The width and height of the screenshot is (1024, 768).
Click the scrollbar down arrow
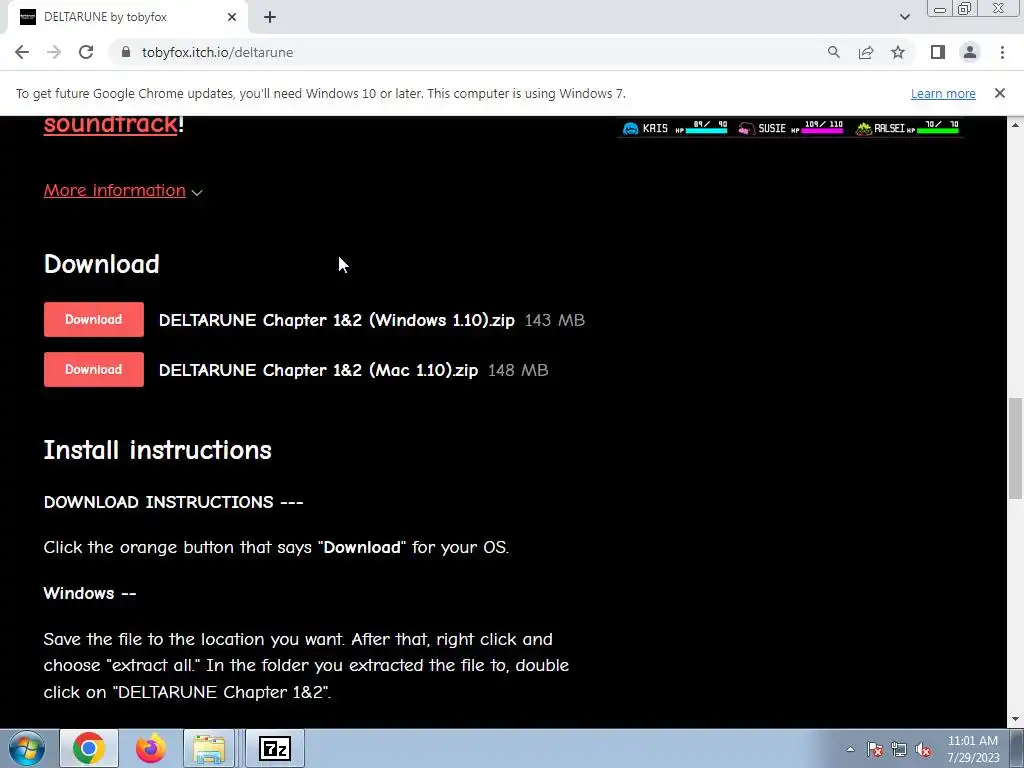(x=1015, y=720)
